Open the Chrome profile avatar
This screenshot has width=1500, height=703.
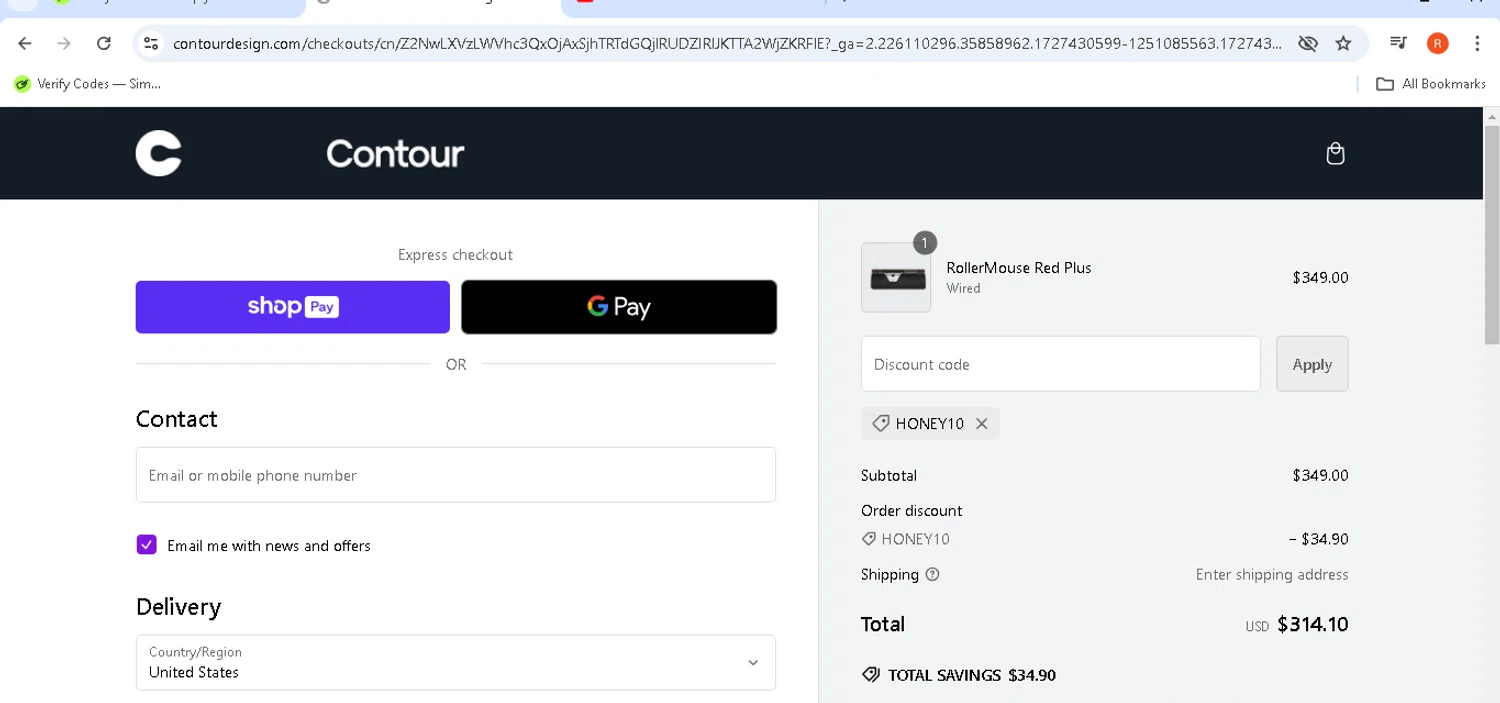[1437, 43]
